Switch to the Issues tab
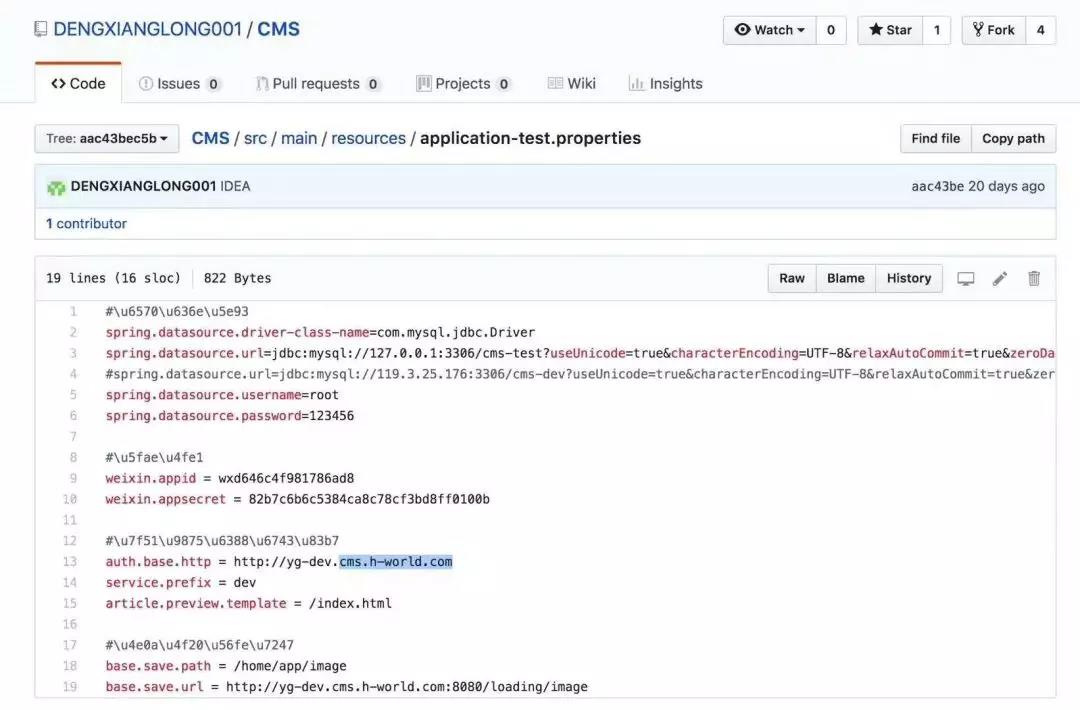Viewport: 1080px width, 710px height. click(x=179, y=84)
